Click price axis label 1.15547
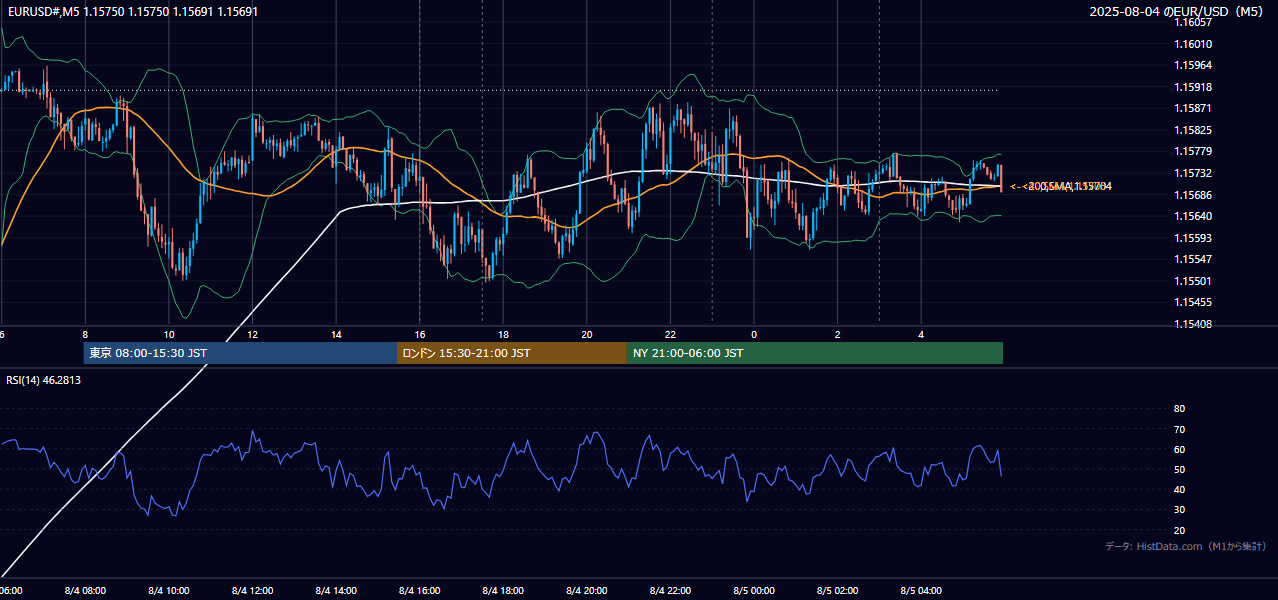Viewport: 1278px width, 600px height. pyautogui.click(x=1192, y=259)
